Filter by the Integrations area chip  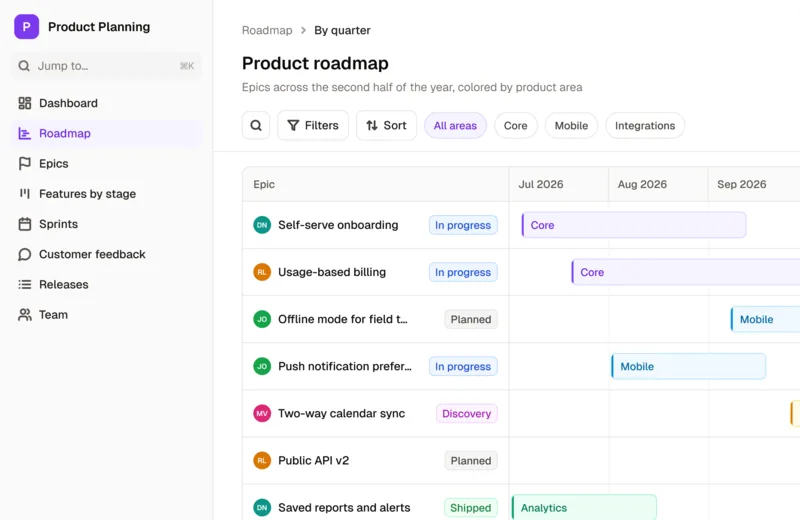click(645, 126)
